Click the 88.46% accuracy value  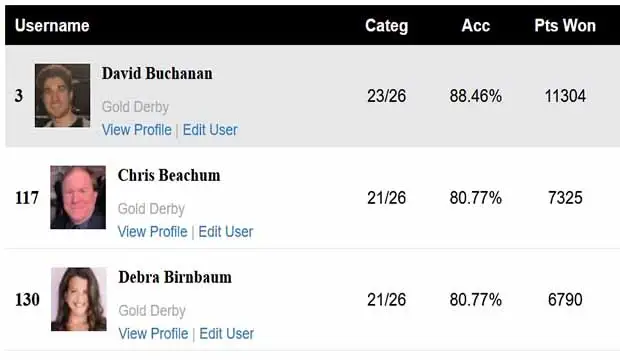pyautogui.click(x=476, y=96)
